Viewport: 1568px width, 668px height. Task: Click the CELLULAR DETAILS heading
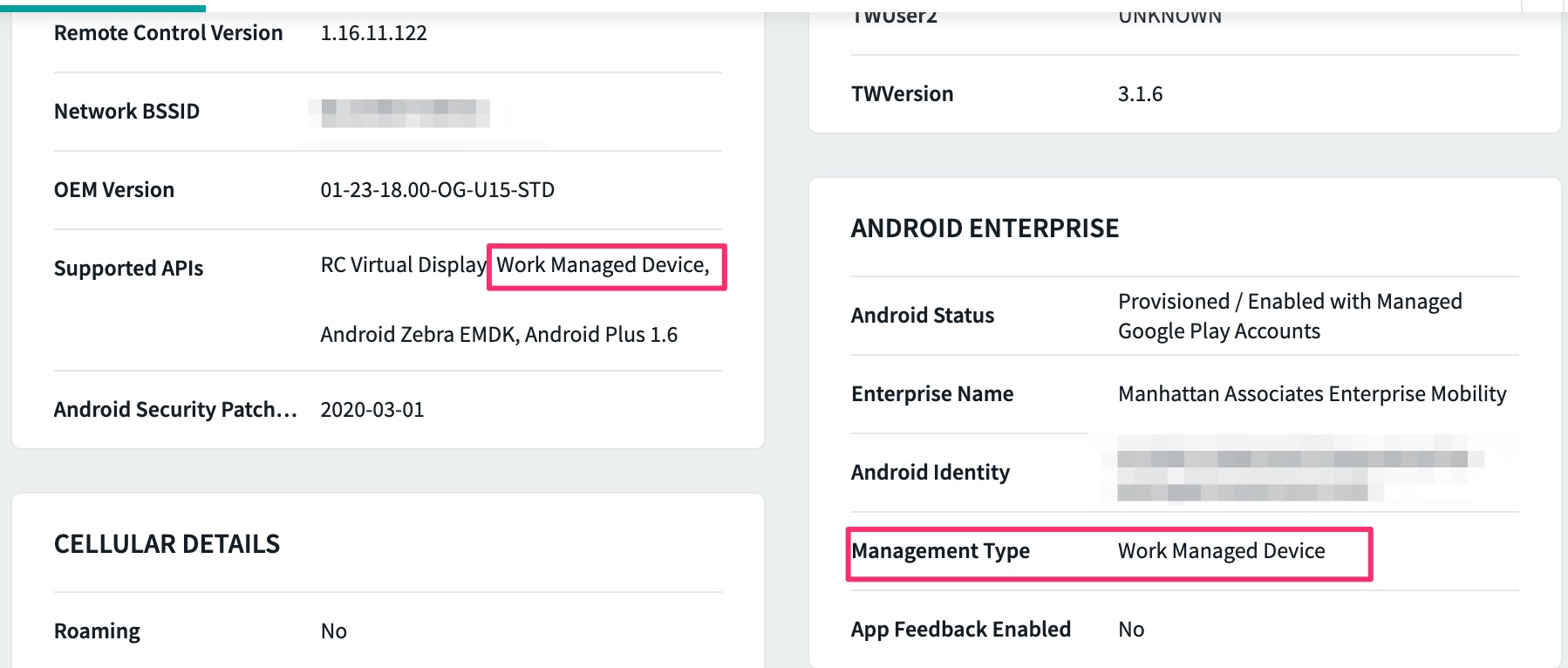point(167,544)
